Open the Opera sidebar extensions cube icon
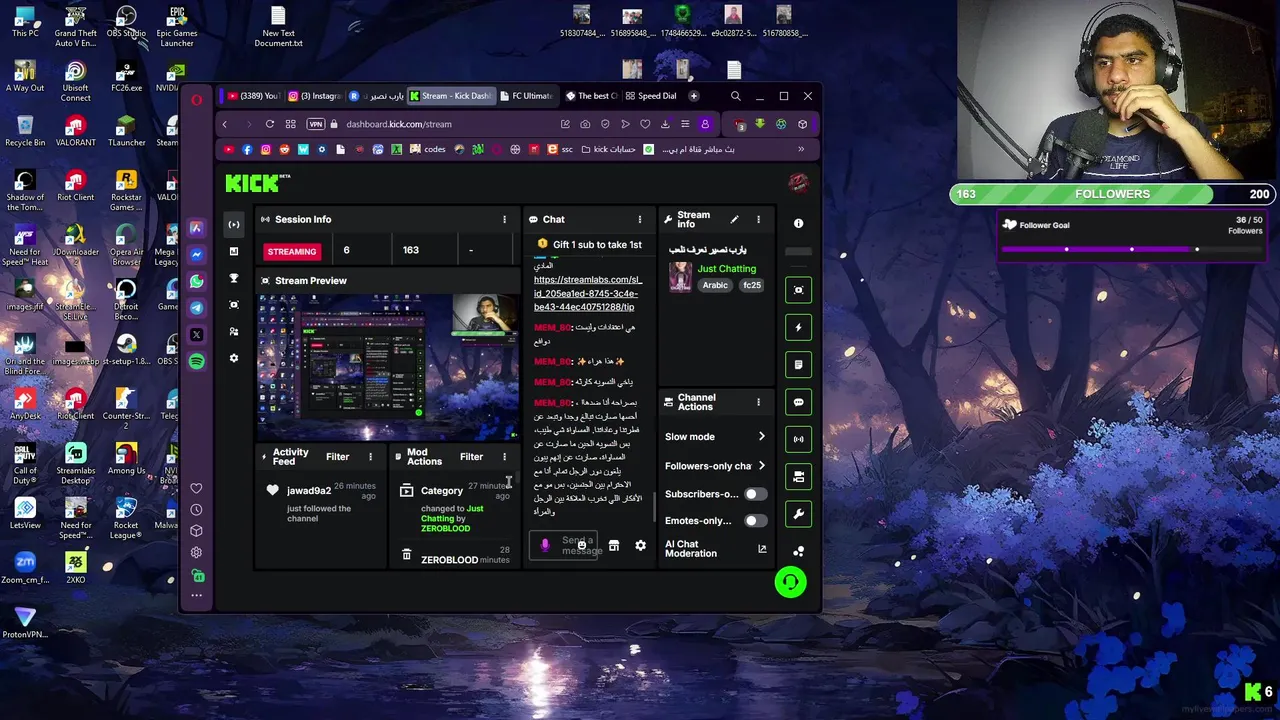 pos(196,531)
